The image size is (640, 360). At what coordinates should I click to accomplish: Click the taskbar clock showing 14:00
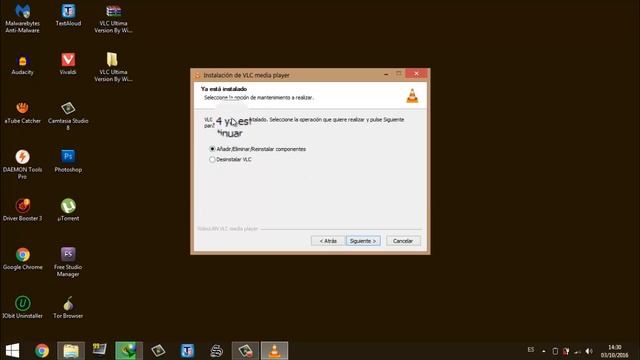(614, 351)
